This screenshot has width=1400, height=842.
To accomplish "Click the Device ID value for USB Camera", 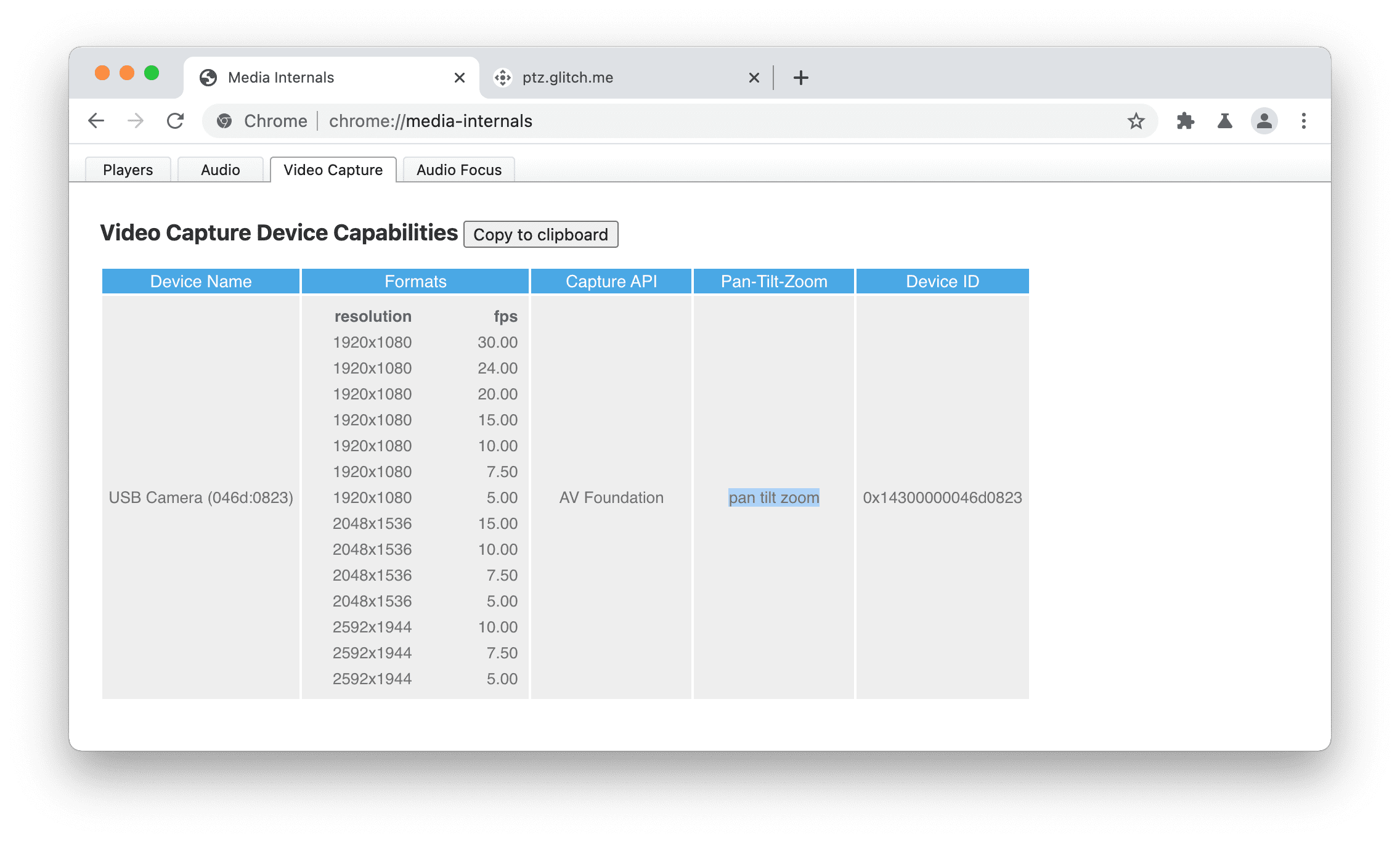I will pos(942,497).
